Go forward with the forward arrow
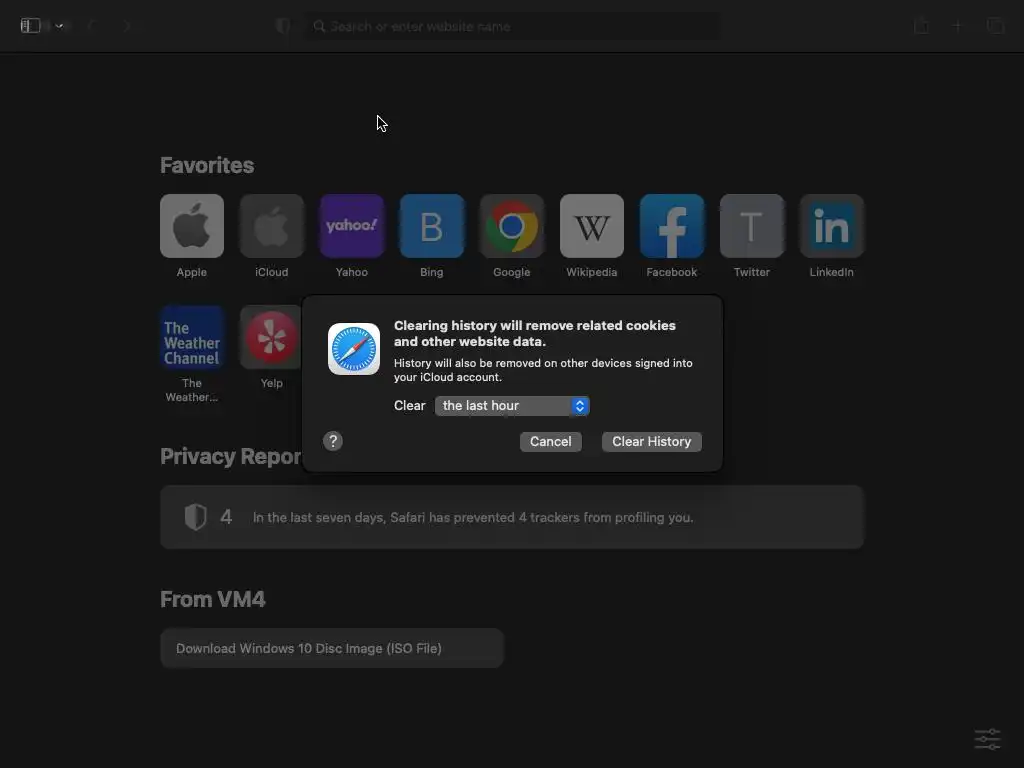Screen dimensions: 1024x768 pyautogui.click(x=127, y=26)
